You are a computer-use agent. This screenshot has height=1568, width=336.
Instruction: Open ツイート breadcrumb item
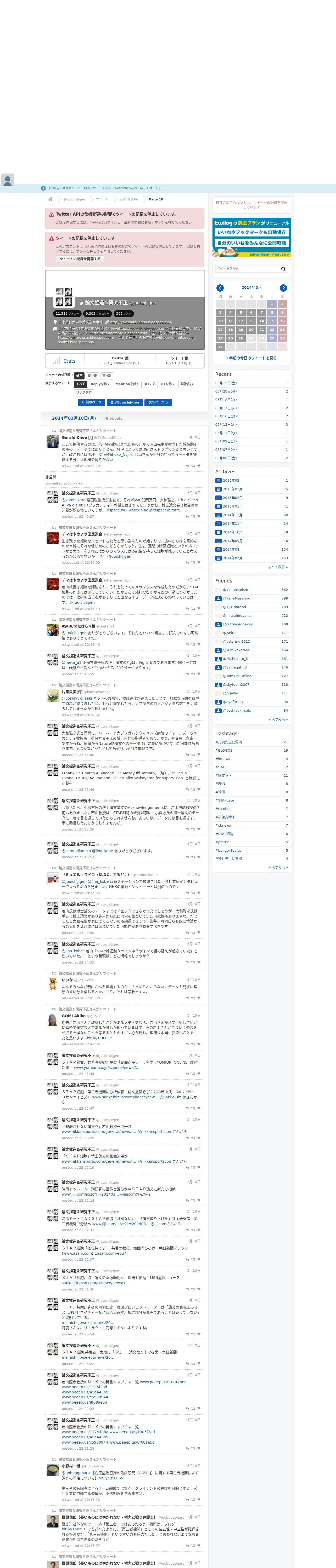coord(102,199)
